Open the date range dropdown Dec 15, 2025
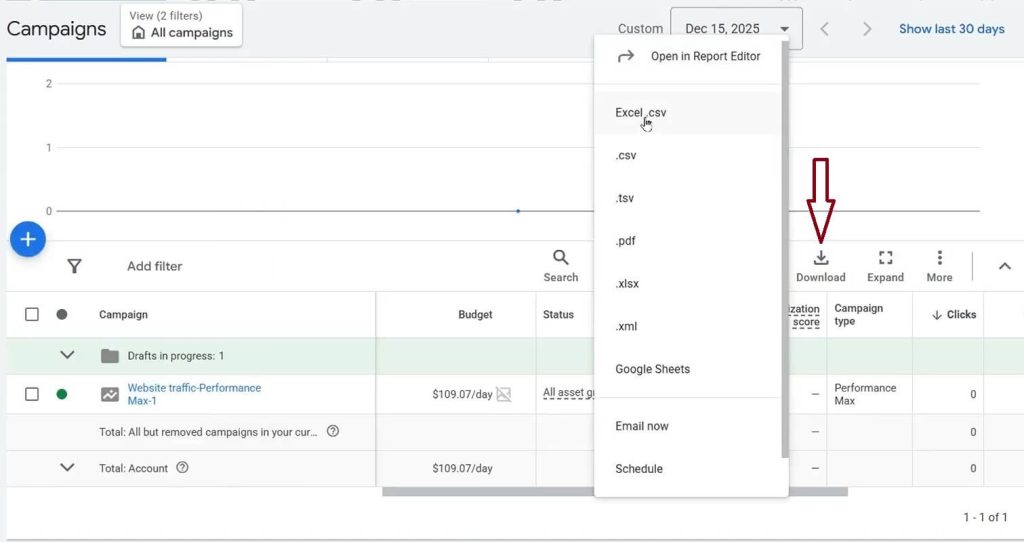 [736, 29]
